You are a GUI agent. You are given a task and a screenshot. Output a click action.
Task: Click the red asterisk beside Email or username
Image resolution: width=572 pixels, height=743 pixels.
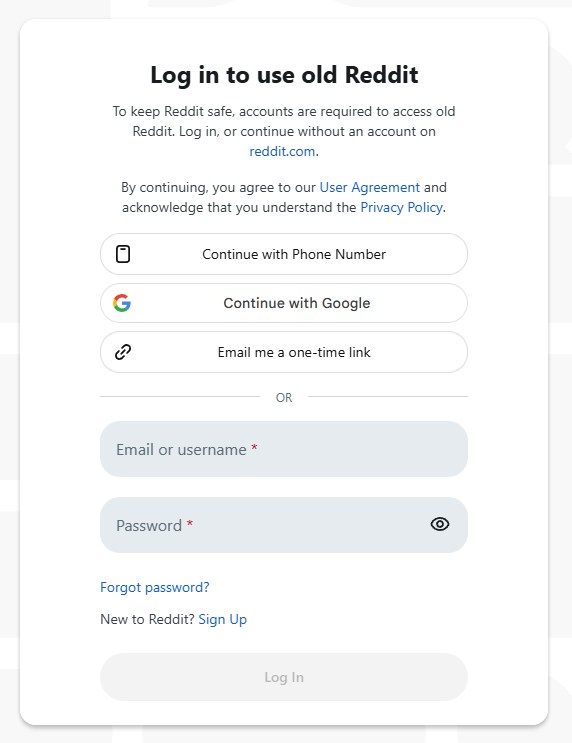254,447
